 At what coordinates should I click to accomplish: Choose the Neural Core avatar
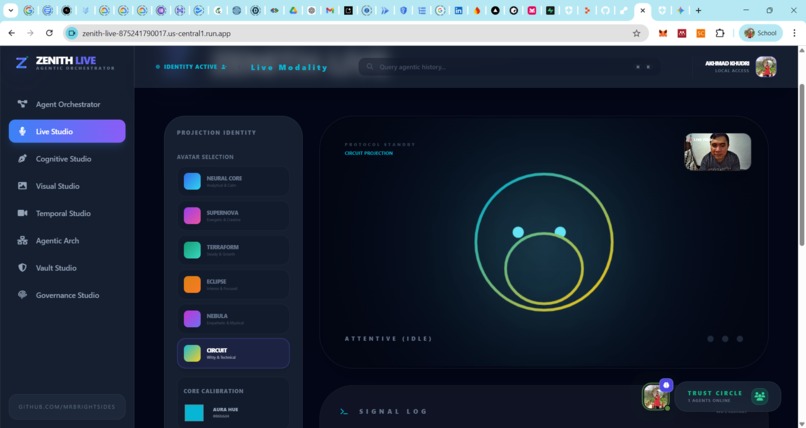233,181
